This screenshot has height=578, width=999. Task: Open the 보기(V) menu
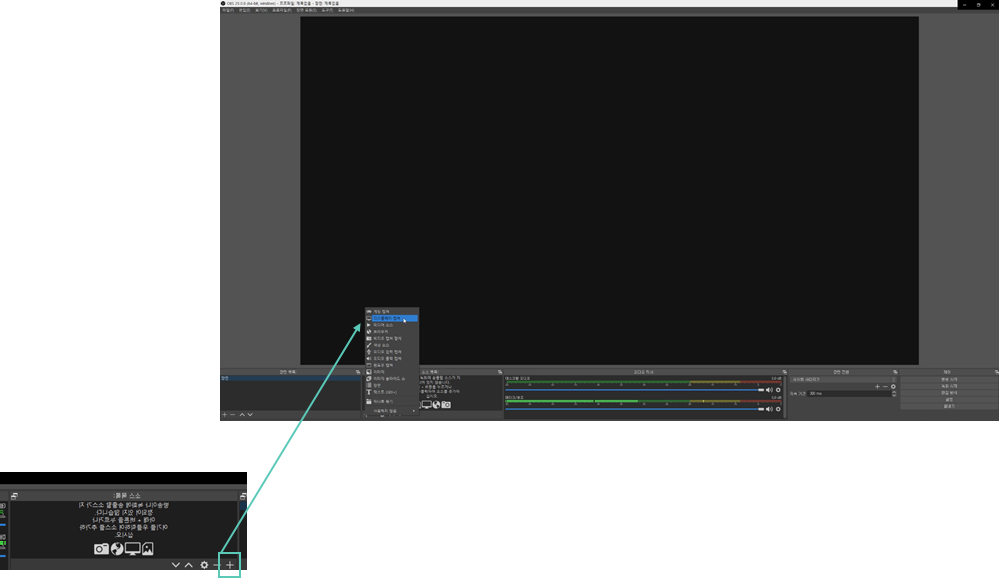point(261,10)
